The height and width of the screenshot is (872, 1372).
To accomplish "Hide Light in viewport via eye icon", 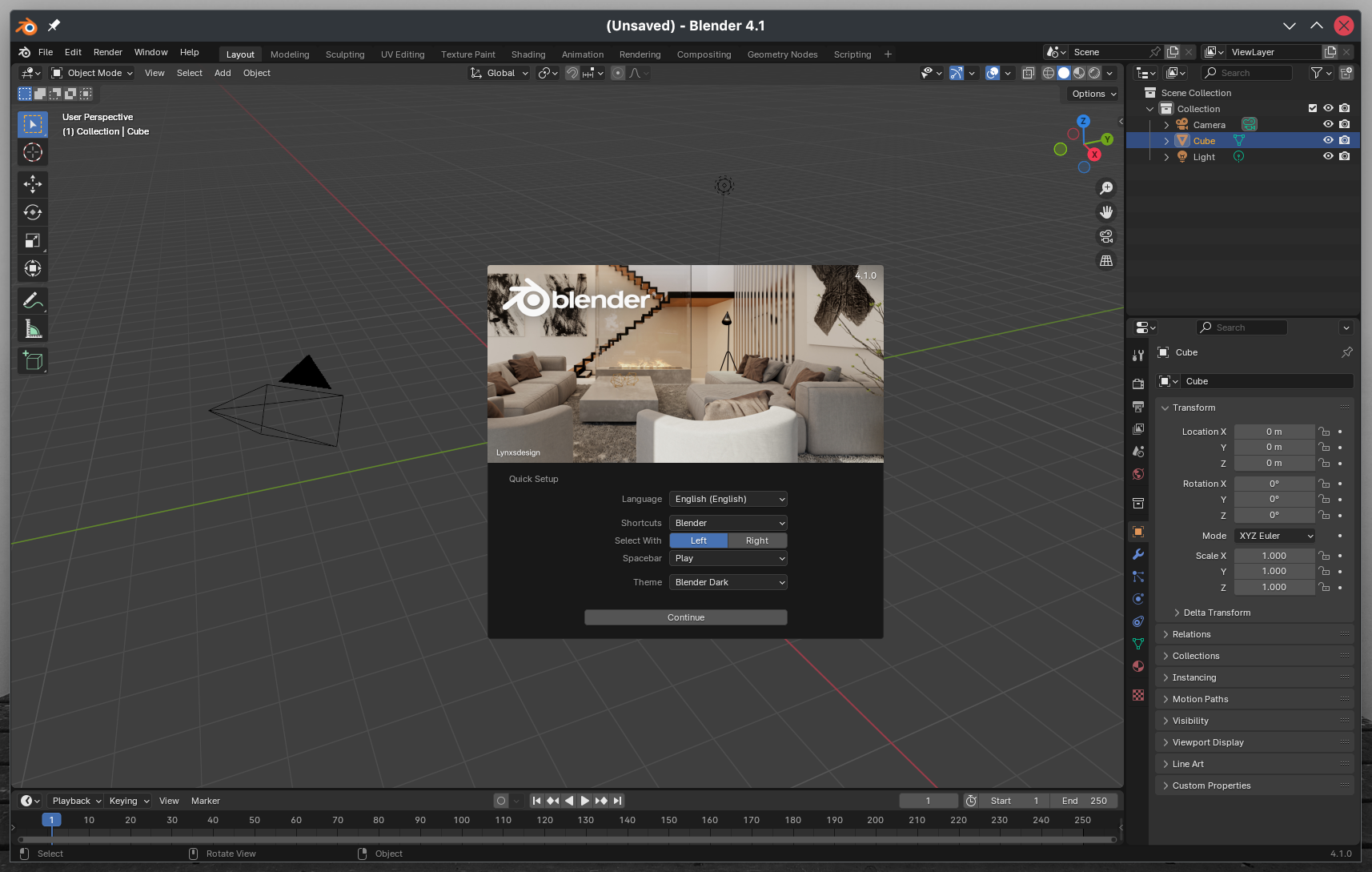I will pyautogui.click(x=1328, y=156).
